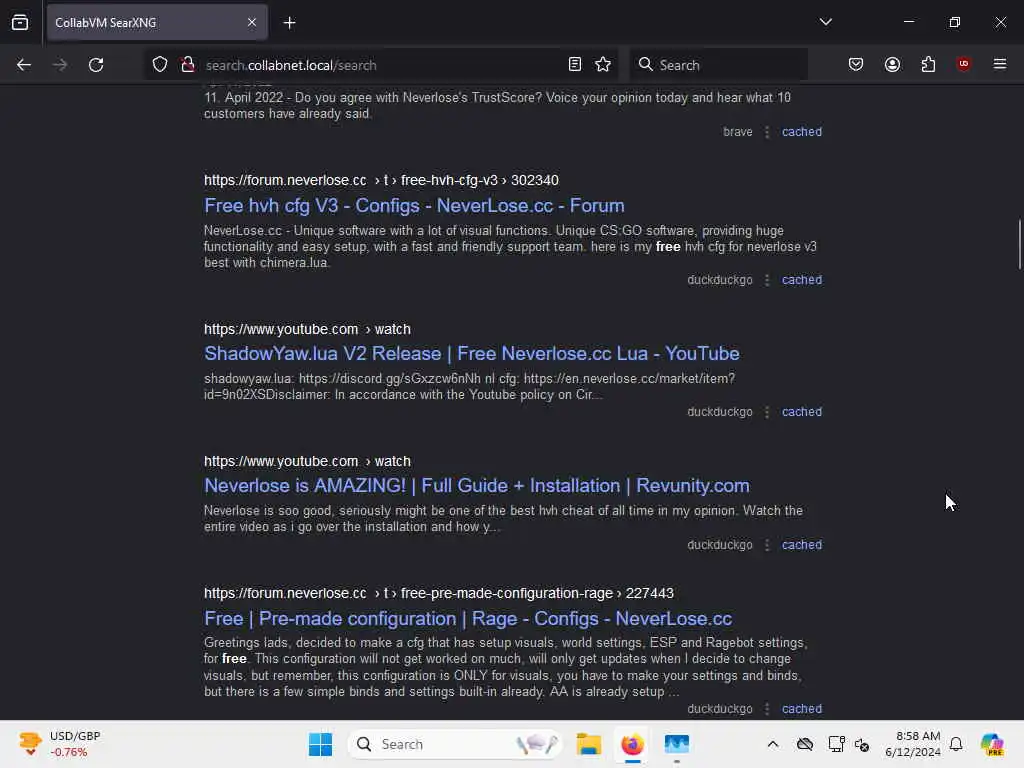View site security via lock icon
Screen dimensions: 1024x768
(x=188, y=65)
